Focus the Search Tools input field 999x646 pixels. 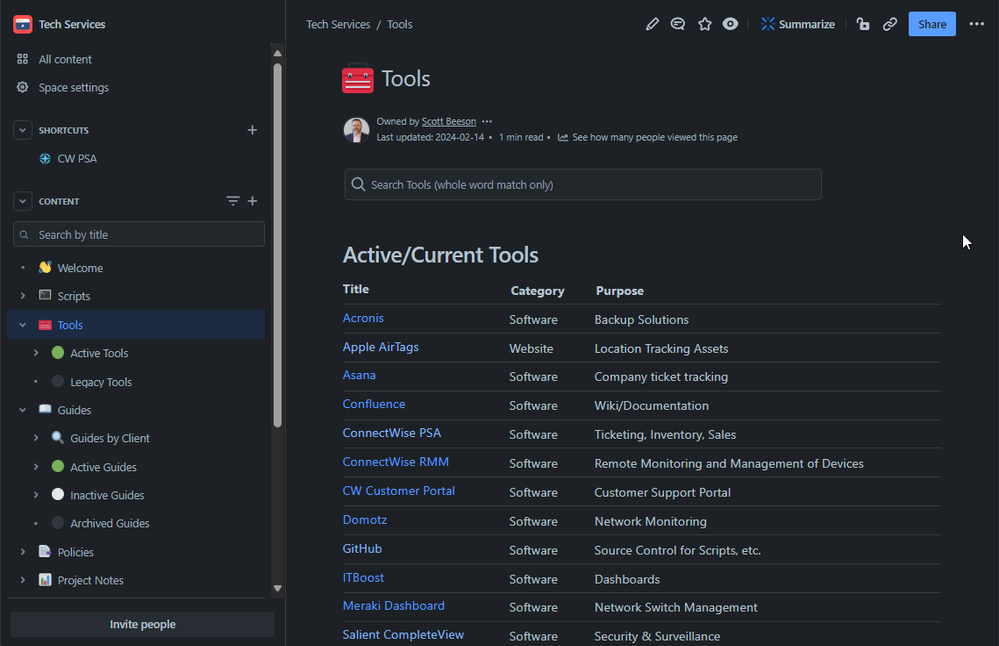pyautogui.click(x=583, y=185)
